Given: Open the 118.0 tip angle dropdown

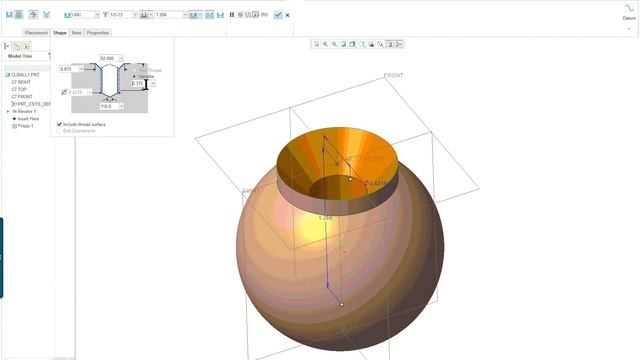Looking at the screenshot, I should click(x=121, y=106).
